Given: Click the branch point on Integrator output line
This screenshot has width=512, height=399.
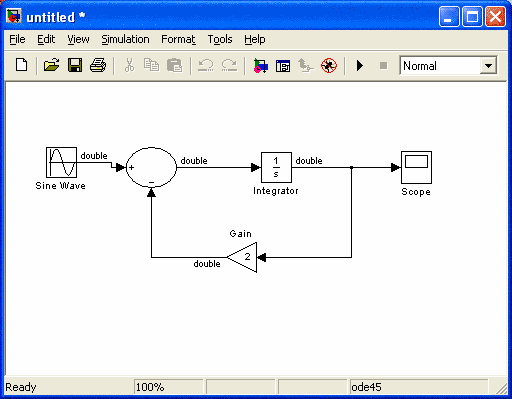Looking at the screenshot, I should point(351,167).
